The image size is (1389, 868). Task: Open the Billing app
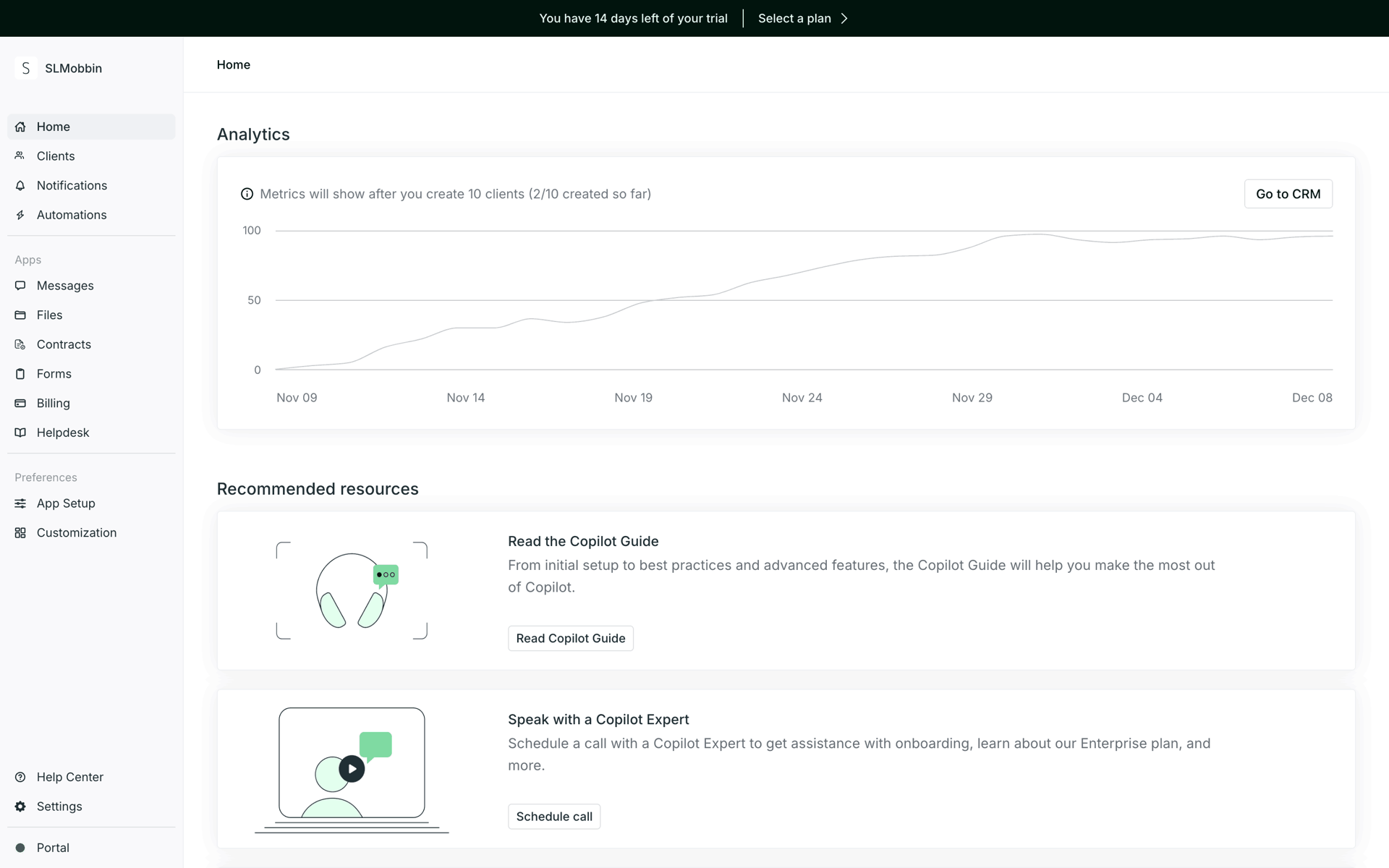tap(91, 404)
